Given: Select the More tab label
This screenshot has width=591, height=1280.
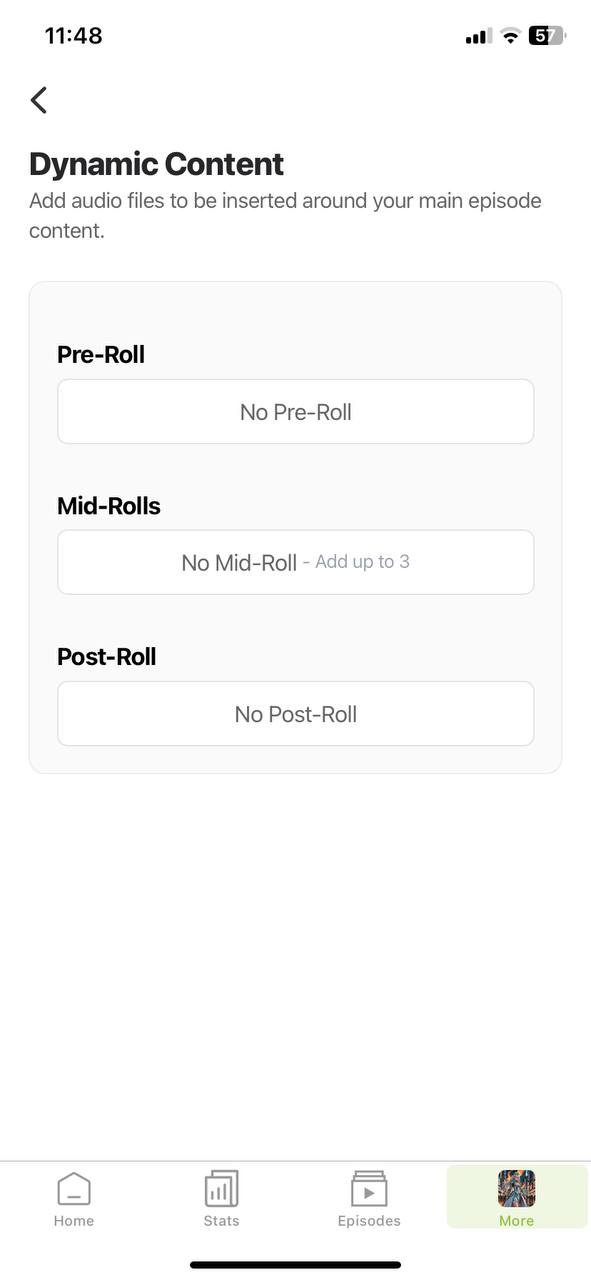Looking at the screenshot, I should pos(517,1221).
